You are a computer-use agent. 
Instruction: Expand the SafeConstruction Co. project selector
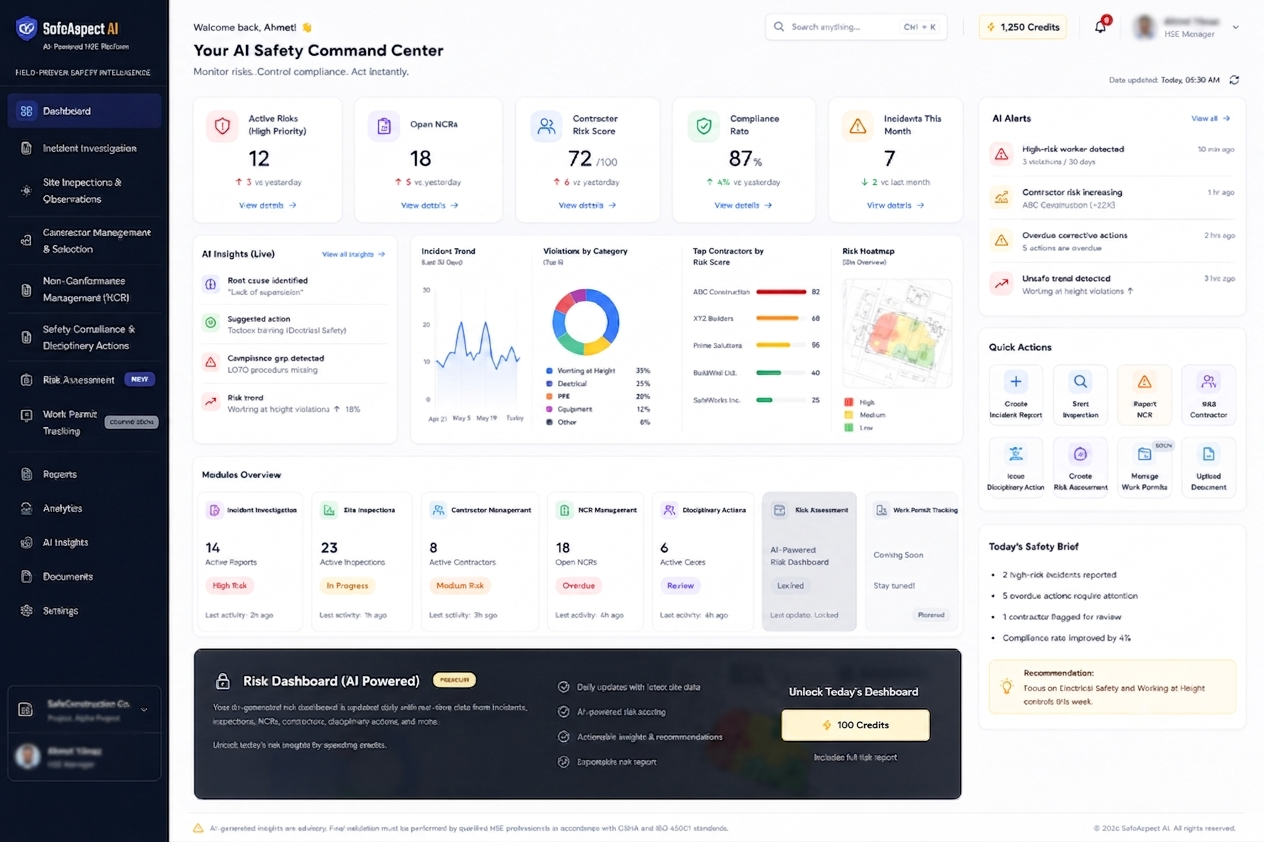point(84,709)
